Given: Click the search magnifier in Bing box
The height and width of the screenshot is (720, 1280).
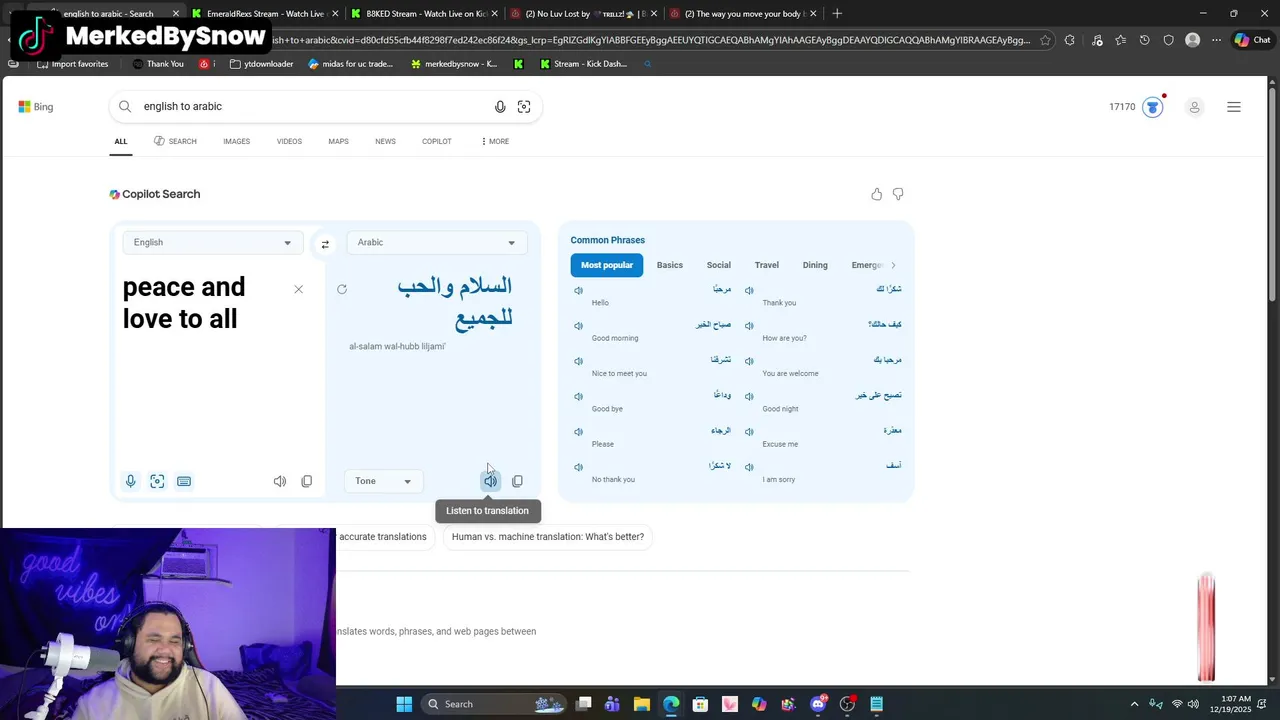Looking at the screenshot, I should tap(125, 106).
